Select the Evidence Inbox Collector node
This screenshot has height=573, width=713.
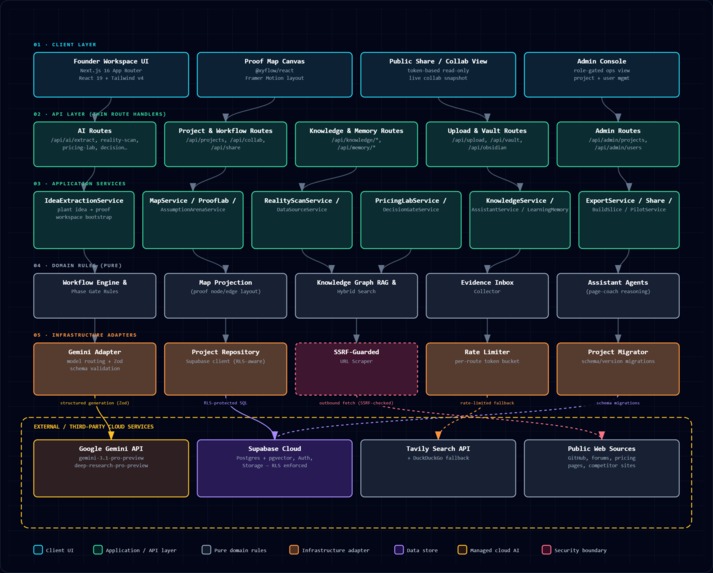pos(487,296)
